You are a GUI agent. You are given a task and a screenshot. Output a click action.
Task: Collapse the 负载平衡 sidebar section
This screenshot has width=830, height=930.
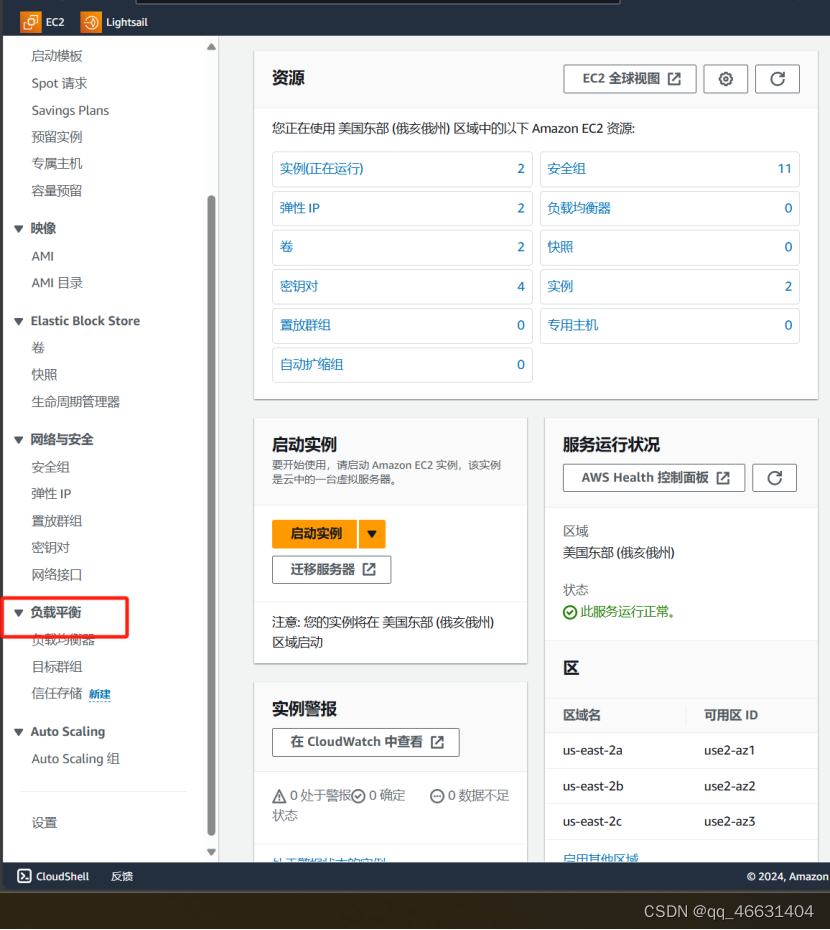[18, 613]
